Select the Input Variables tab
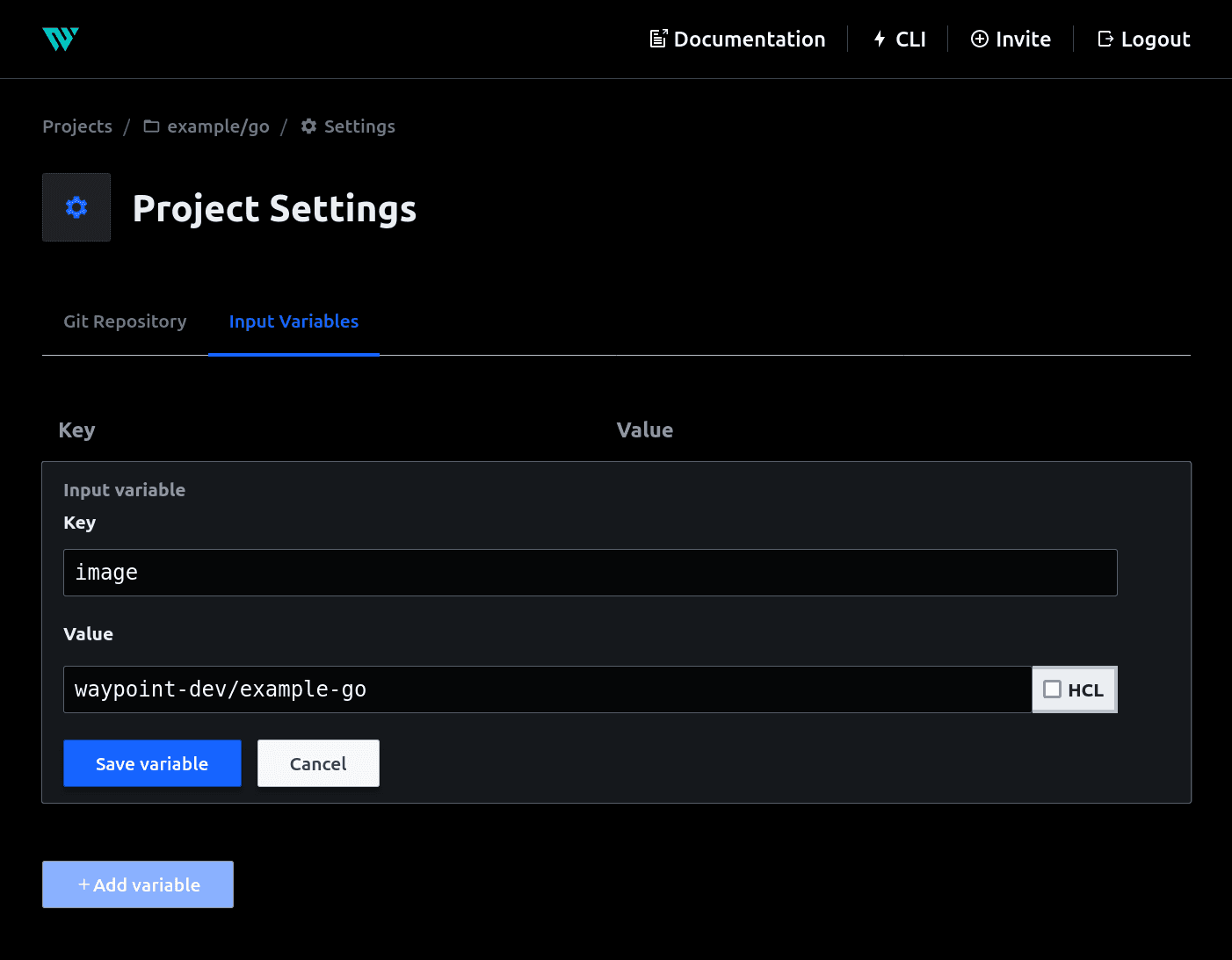This screenshot has height=960, width=1232. point(294,321)
